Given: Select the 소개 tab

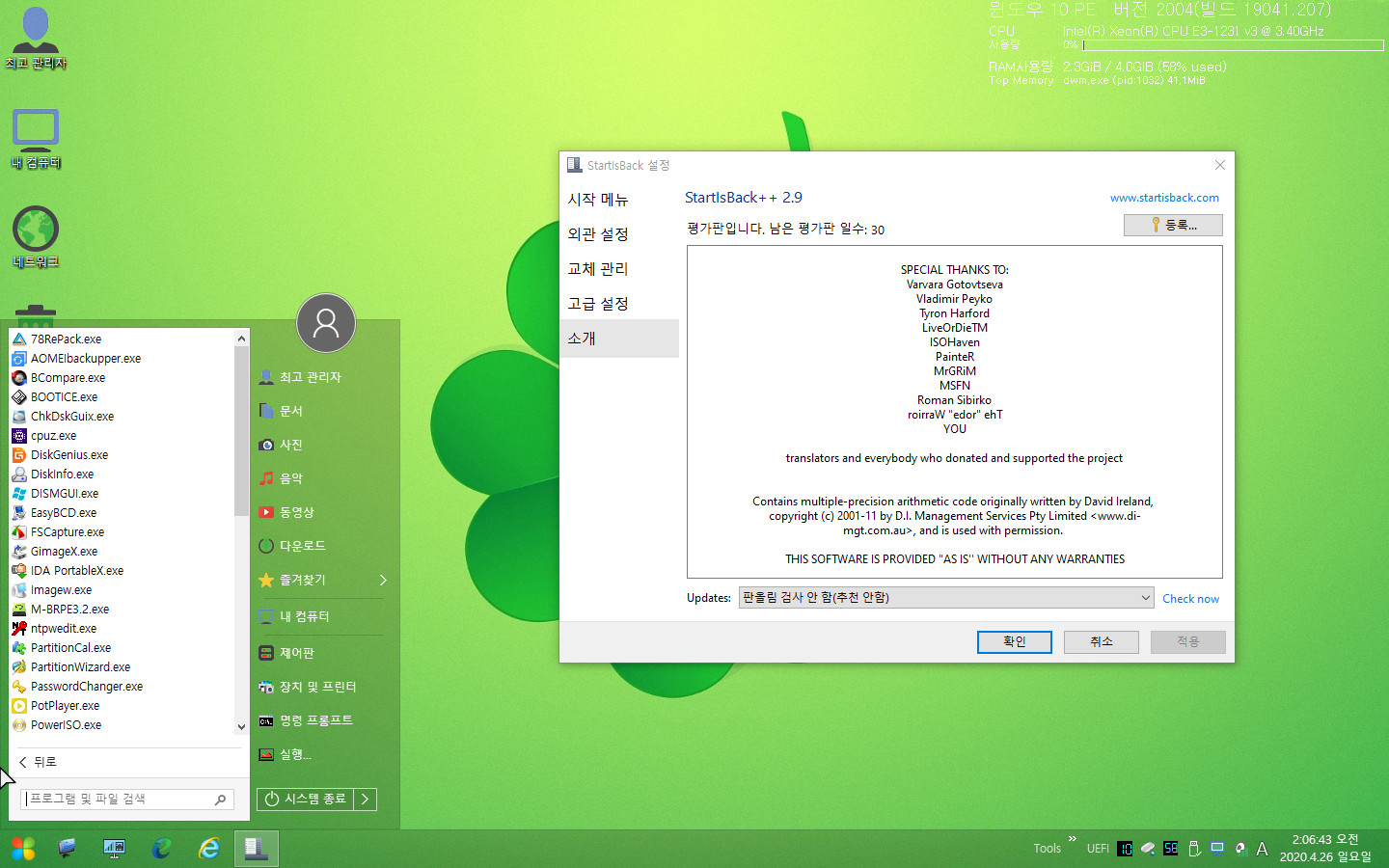Looking at the screenshot, I should point(619,339).
